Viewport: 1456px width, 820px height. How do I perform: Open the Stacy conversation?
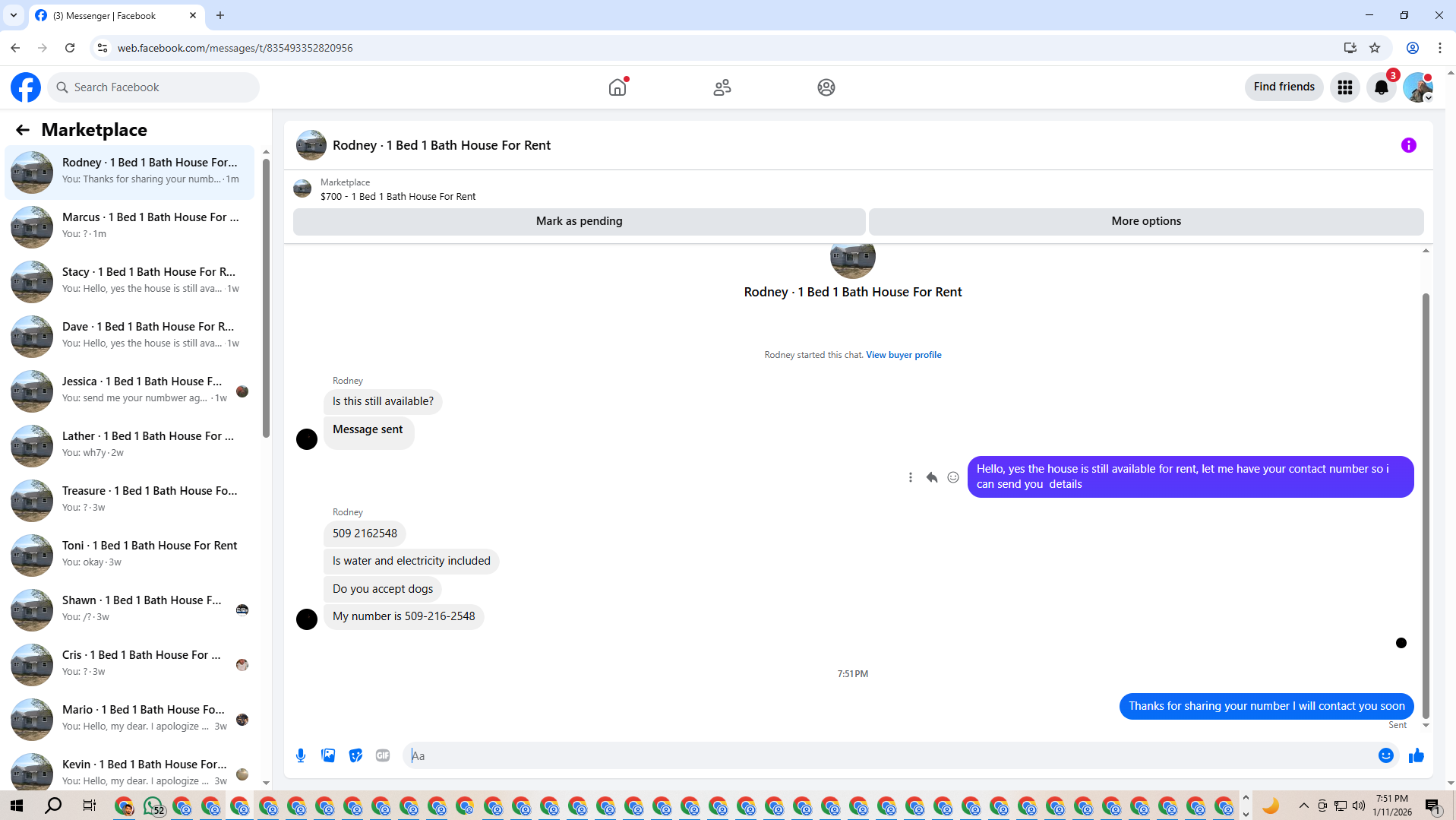(x=130, y=282)
